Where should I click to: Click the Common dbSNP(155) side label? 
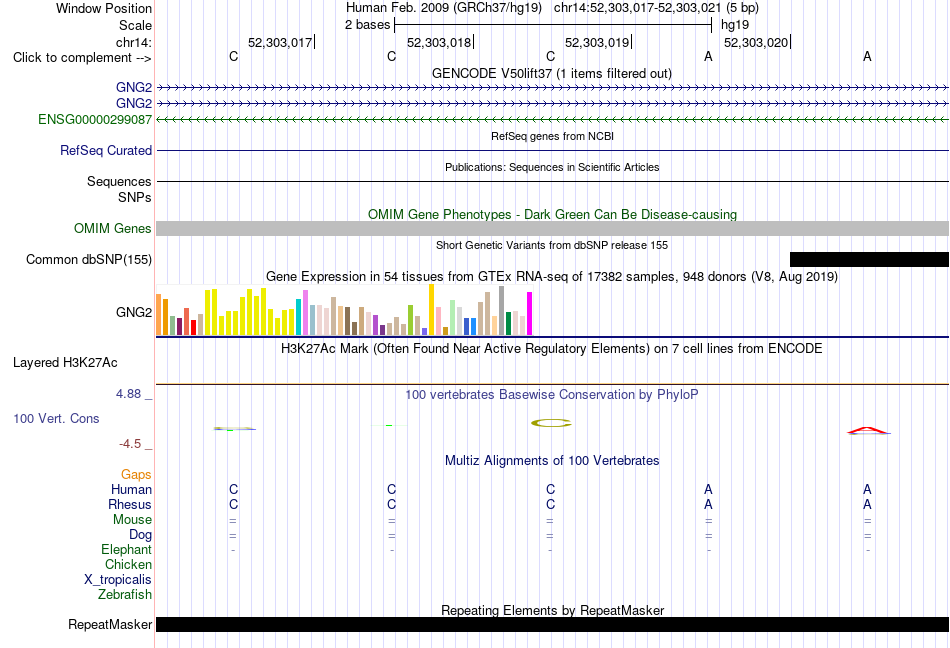tap(88, 259)
